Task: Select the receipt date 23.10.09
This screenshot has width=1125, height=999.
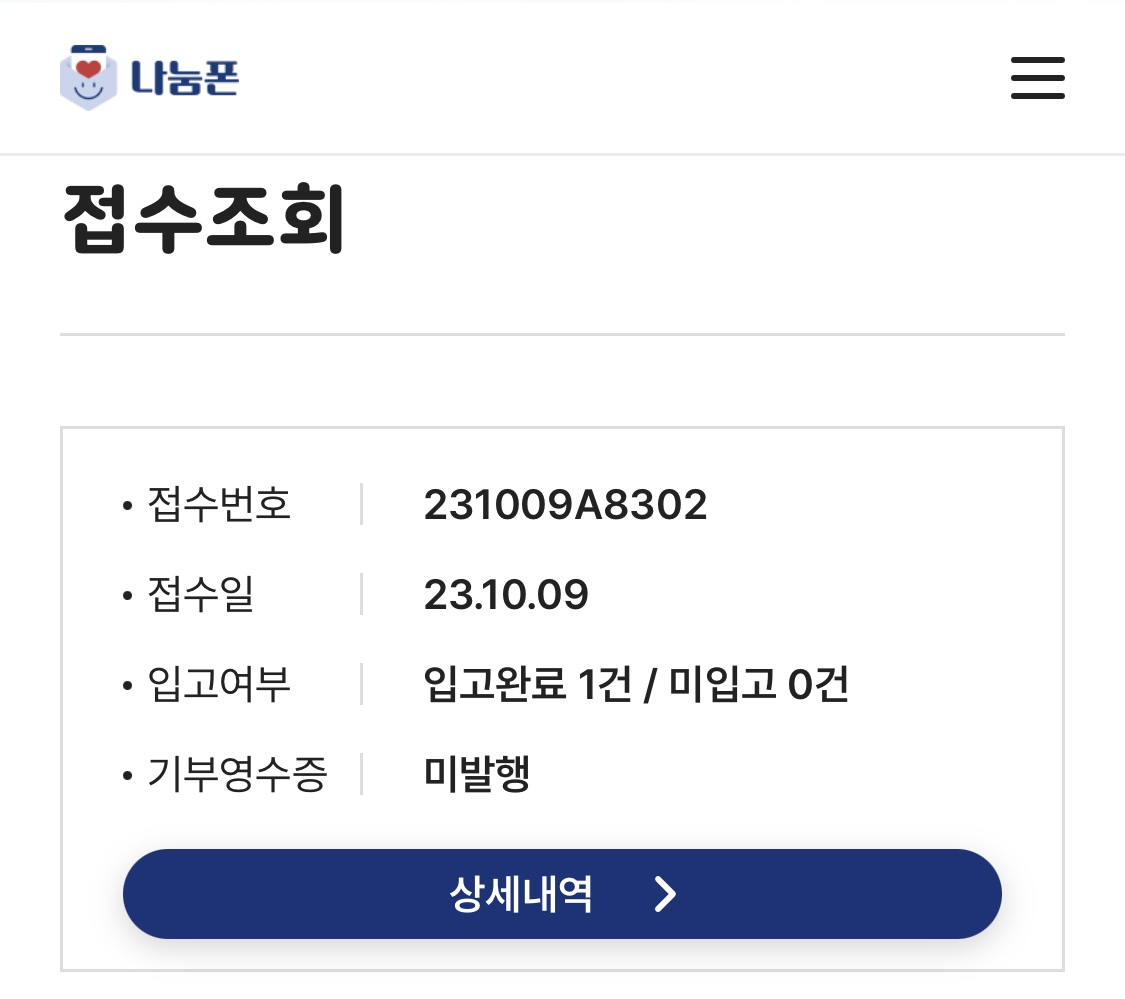Action: pos(506,595)
